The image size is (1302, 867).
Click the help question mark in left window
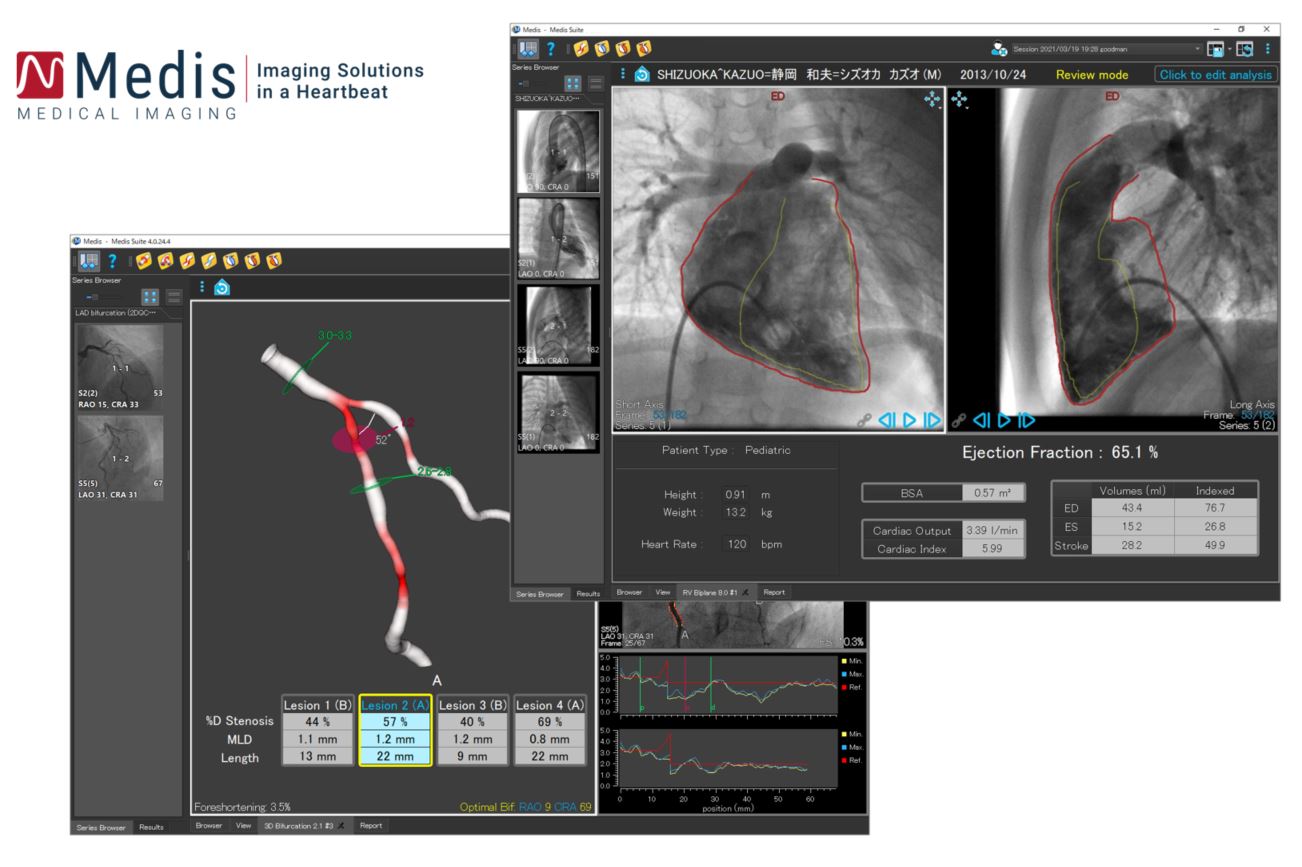click(112, 262)
